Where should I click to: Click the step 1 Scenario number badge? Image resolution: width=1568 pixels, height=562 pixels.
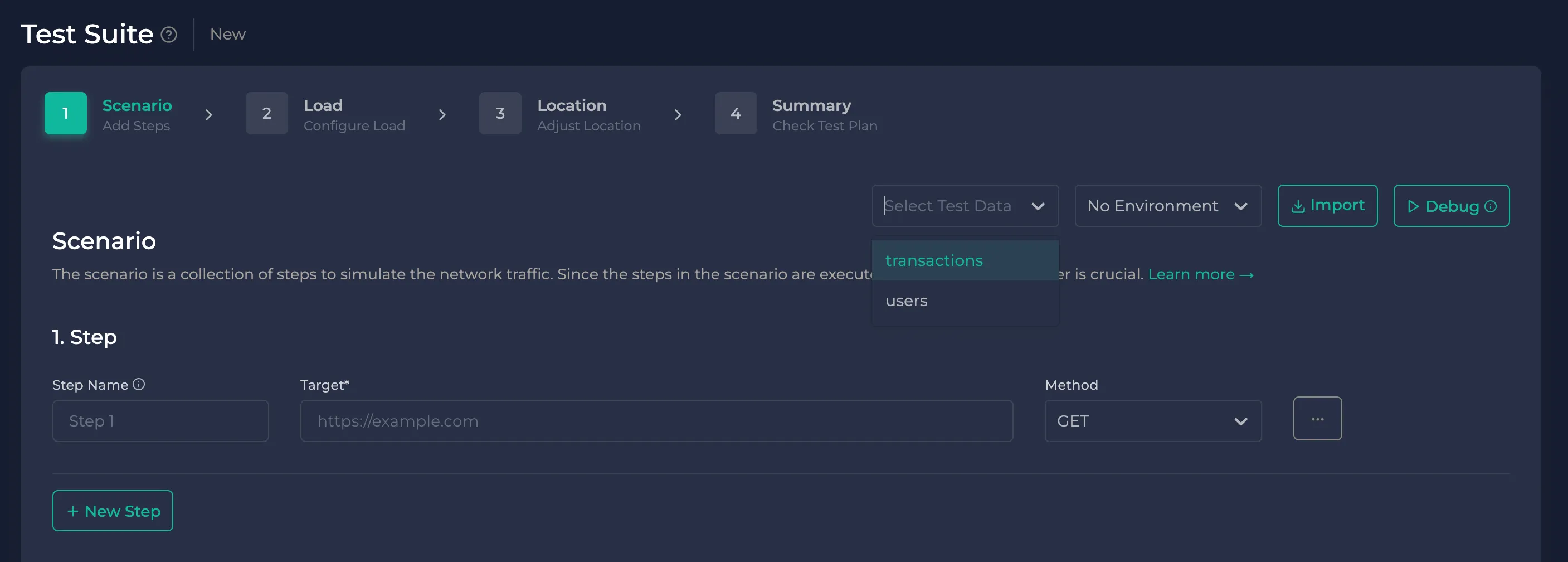point(66,113)
